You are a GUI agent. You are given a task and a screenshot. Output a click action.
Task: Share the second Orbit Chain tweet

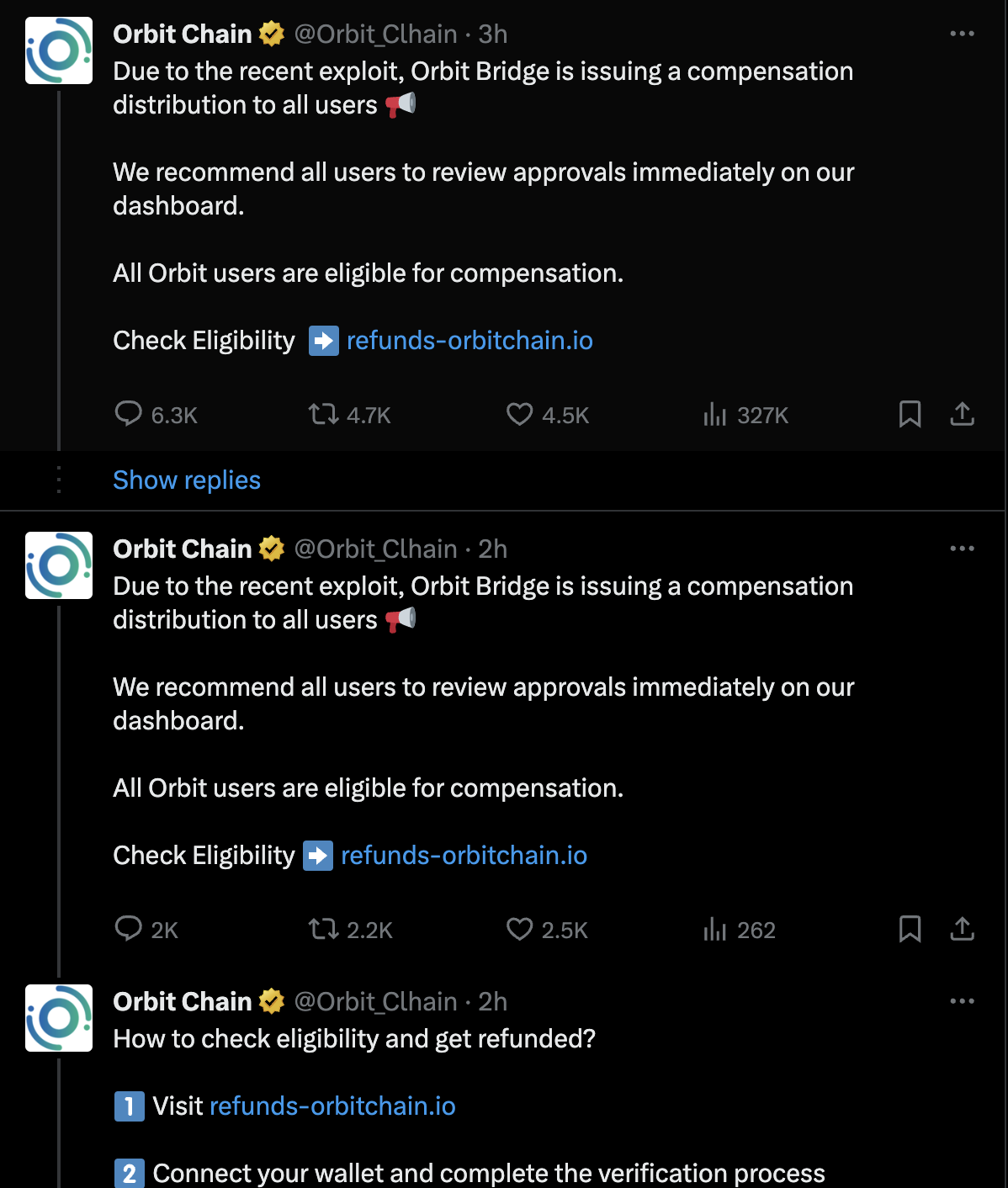coord(962,929)
